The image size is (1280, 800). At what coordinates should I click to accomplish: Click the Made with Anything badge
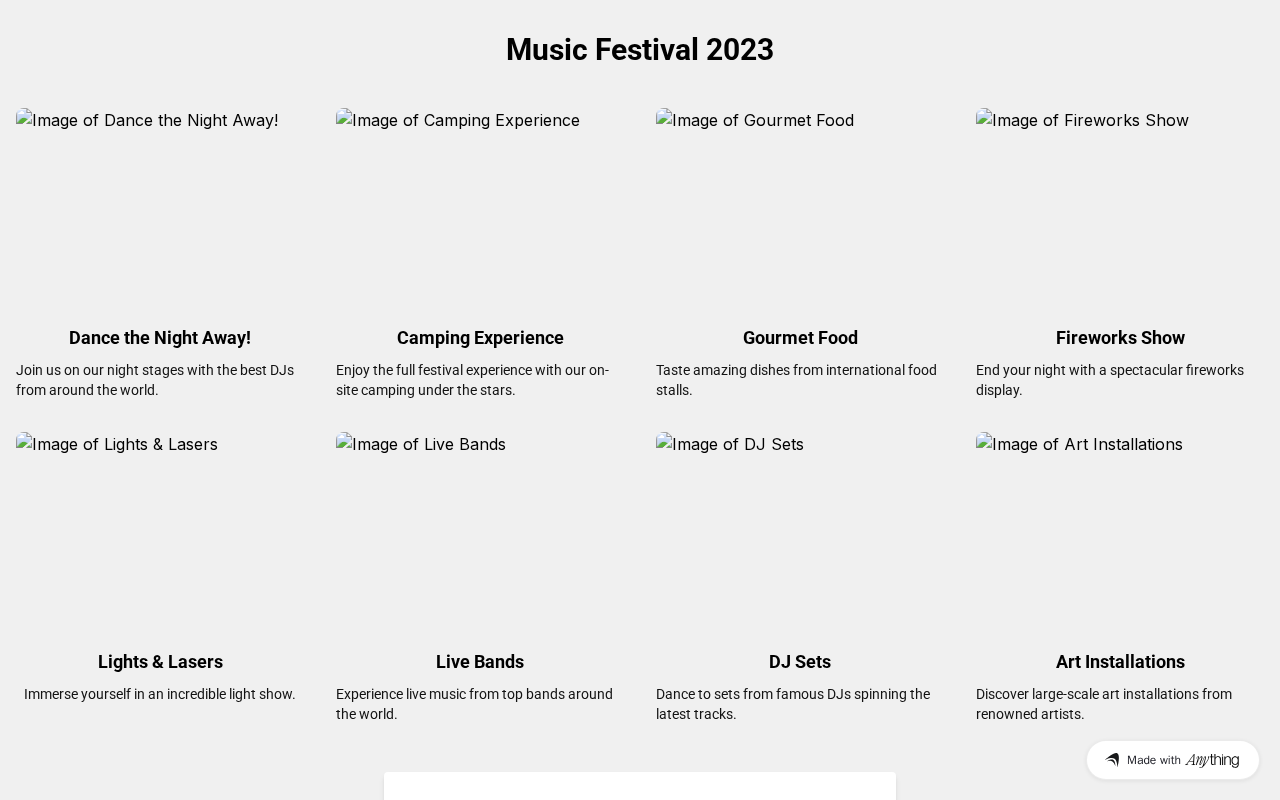(x=1172, y=760)
